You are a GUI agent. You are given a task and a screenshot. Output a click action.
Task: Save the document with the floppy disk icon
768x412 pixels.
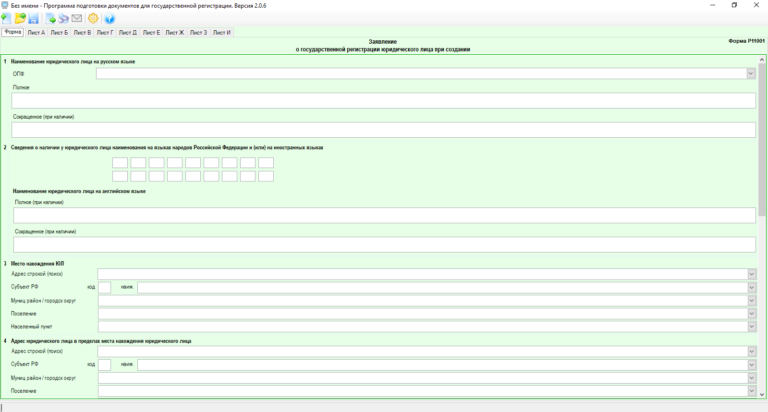[33, 19]
